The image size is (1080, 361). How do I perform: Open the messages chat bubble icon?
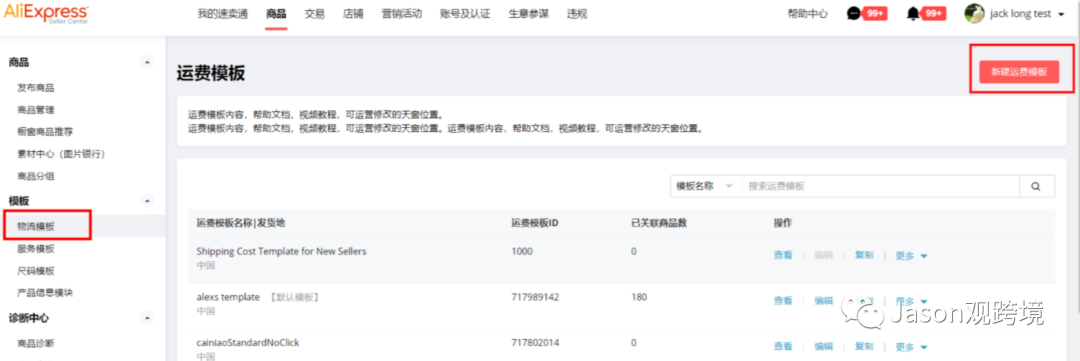pos(853,14)
